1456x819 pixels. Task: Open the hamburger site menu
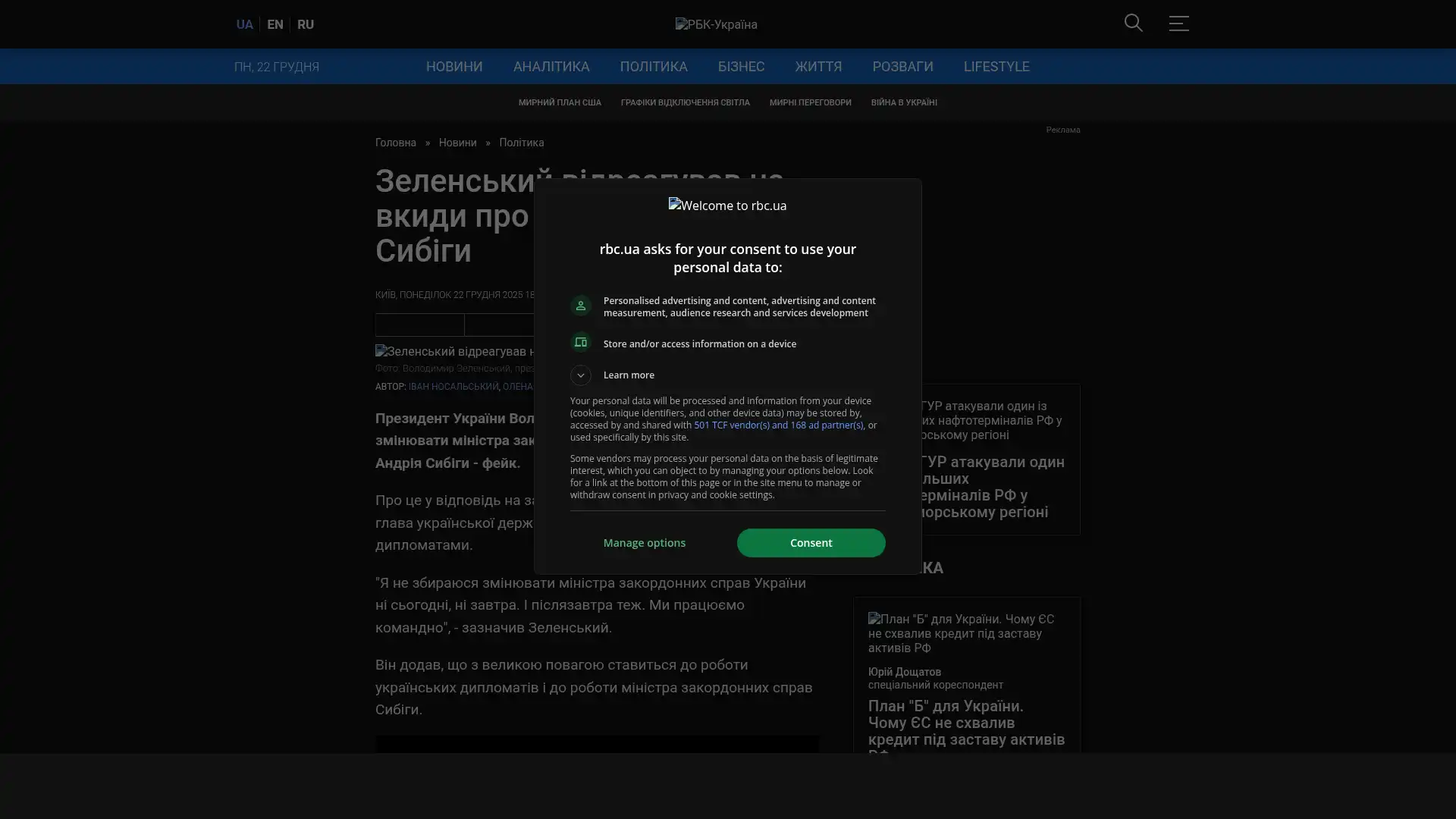point(1178,24)
